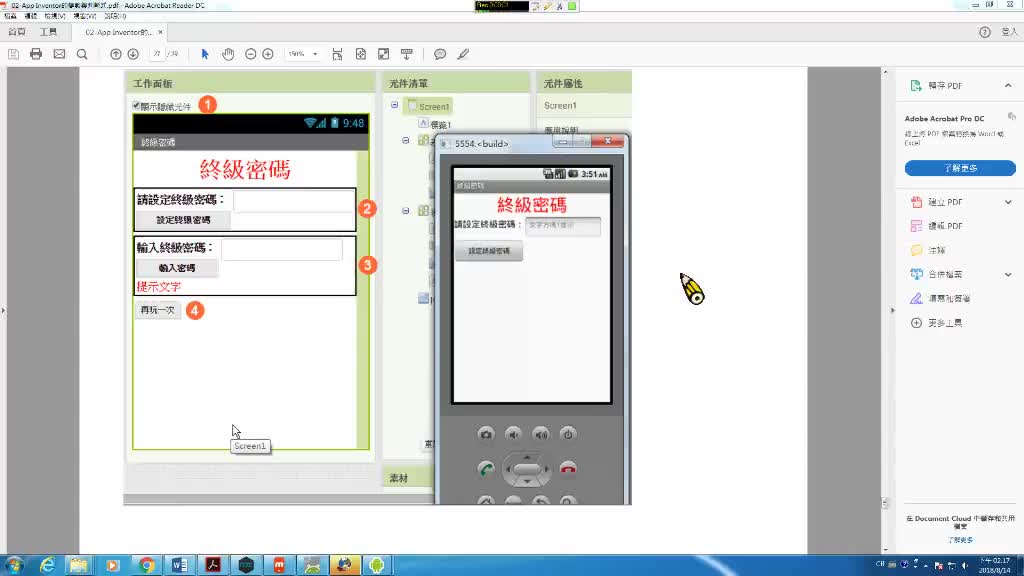The width and height of the screenshot is (1024, 576).
Task: Collapse the 轉存 PDF section chevron
Action: (1008, 86)
